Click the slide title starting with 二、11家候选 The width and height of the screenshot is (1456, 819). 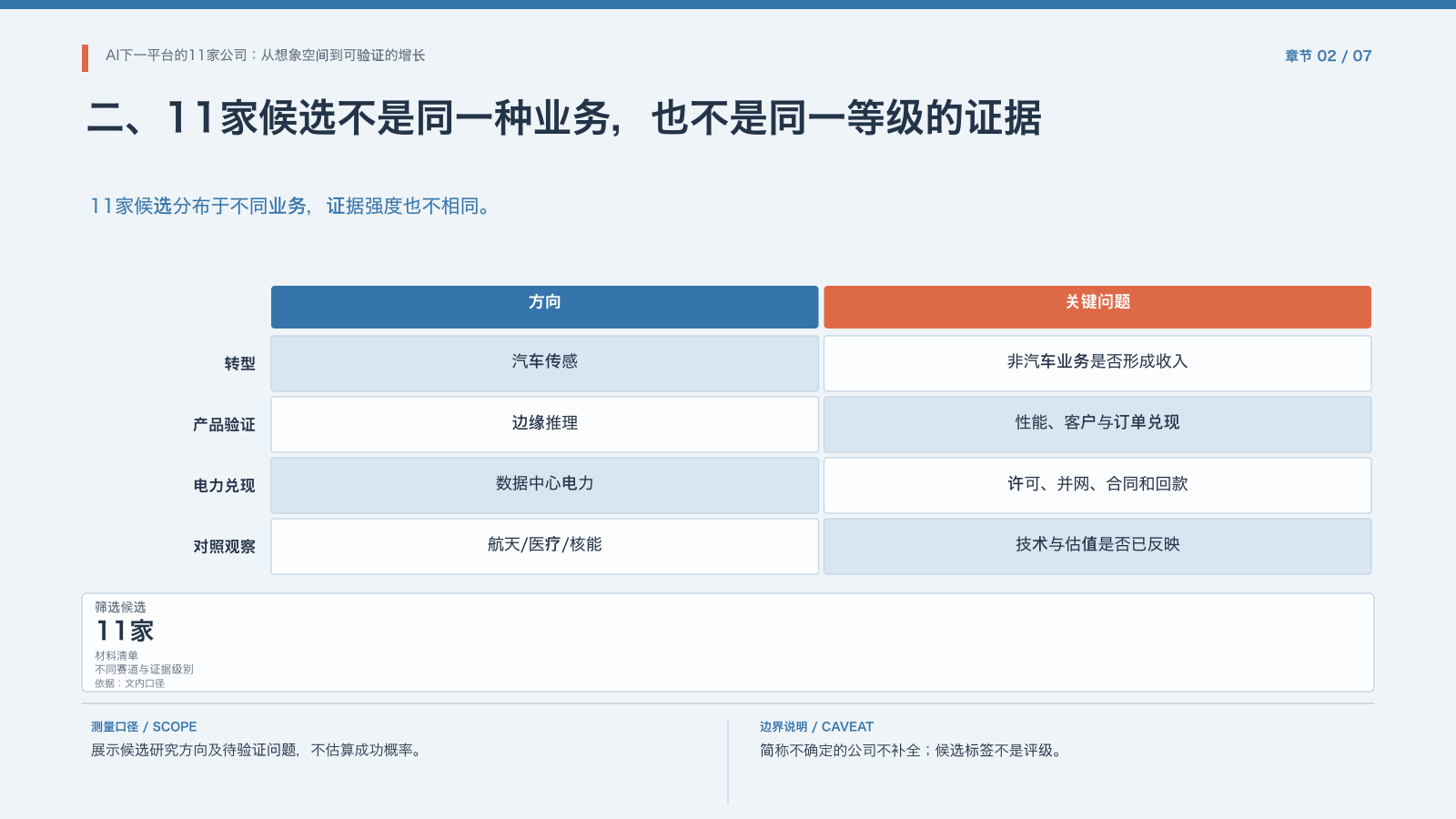point(564,118)
